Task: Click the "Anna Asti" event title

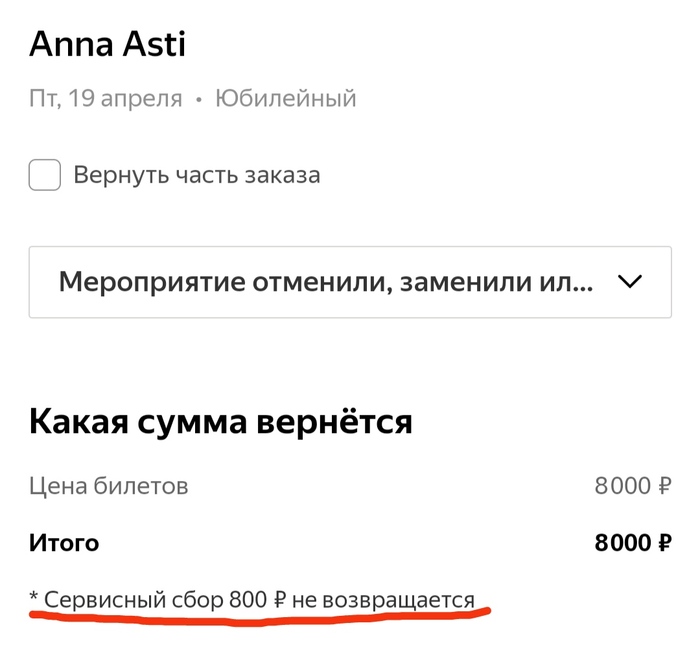Action: click(108, 44)
